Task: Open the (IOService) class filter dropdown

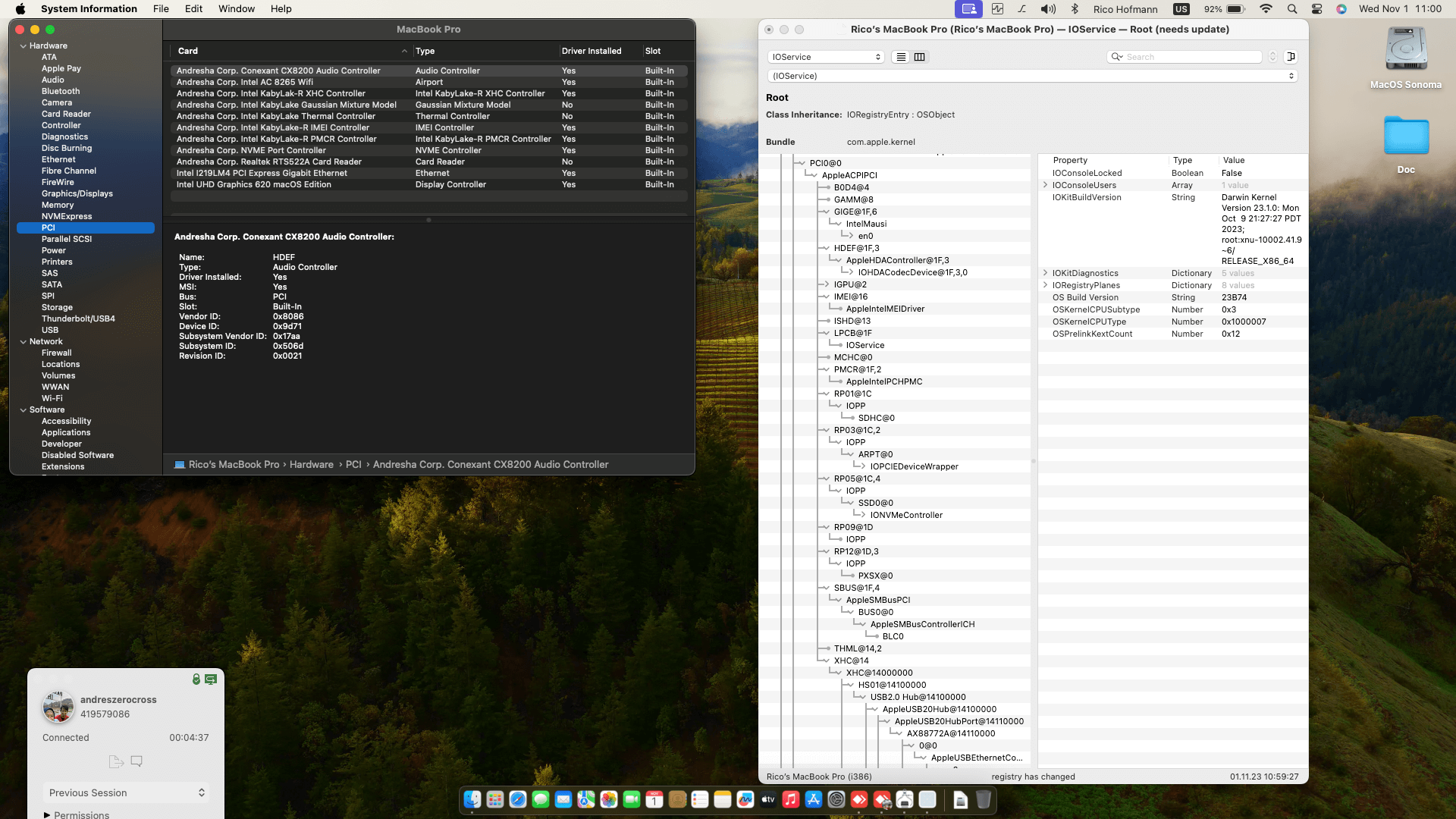Action: 1032,76
